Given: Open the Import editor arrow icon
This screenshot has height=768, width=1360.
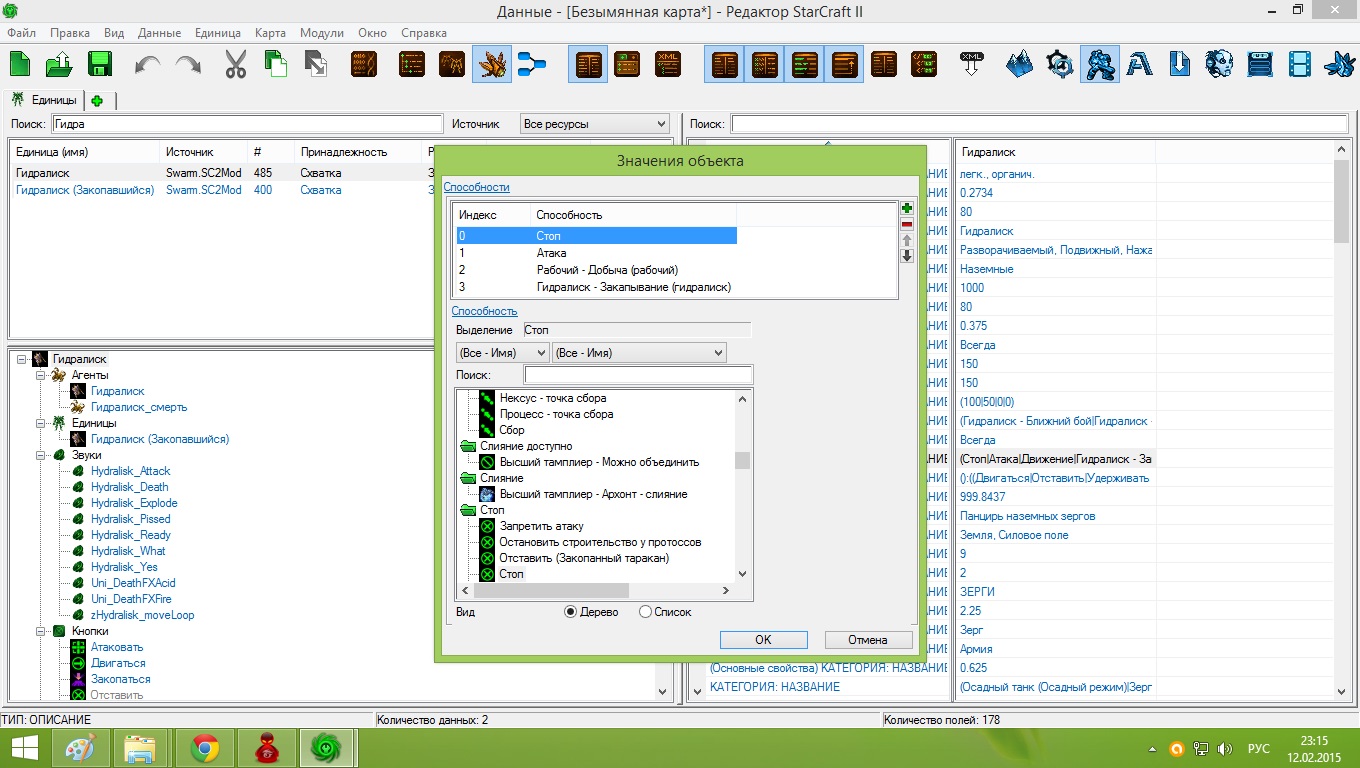Looking at the screenshot, I should [x=1179, y=65].
